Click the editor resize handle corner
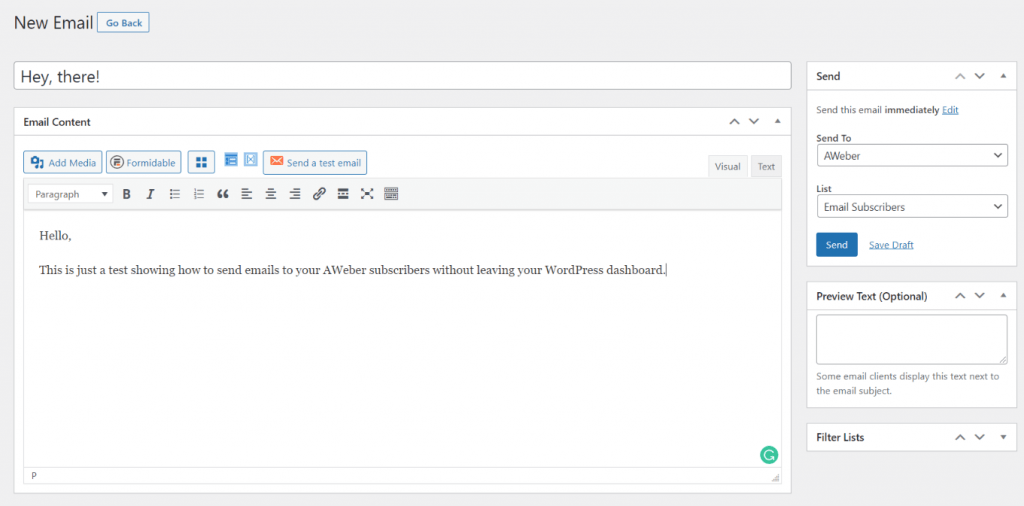The image size is (1024, 506). click(775, 478)
